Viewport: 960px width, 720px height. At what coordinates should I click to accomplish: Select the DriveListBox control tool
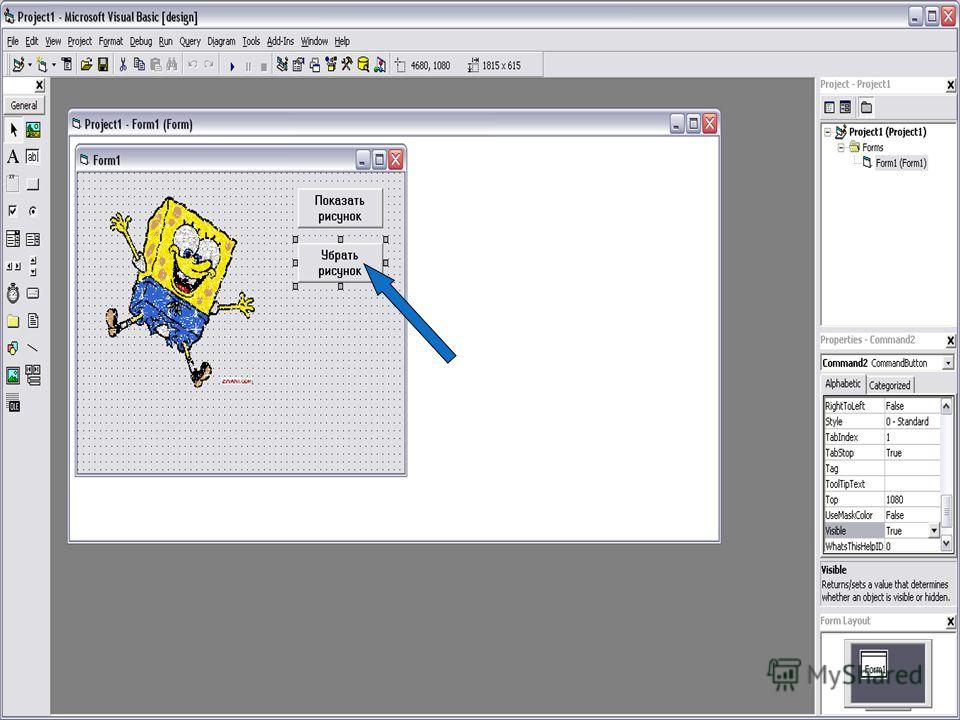tap(33, 294)
